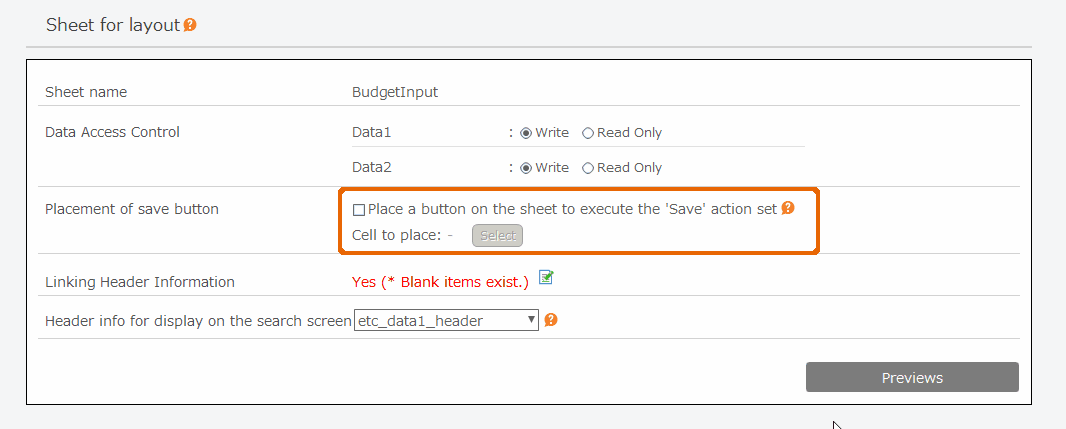1066x429 pixels.
Task: Click the 'Placement of save button' label
Action: point(132,209)
